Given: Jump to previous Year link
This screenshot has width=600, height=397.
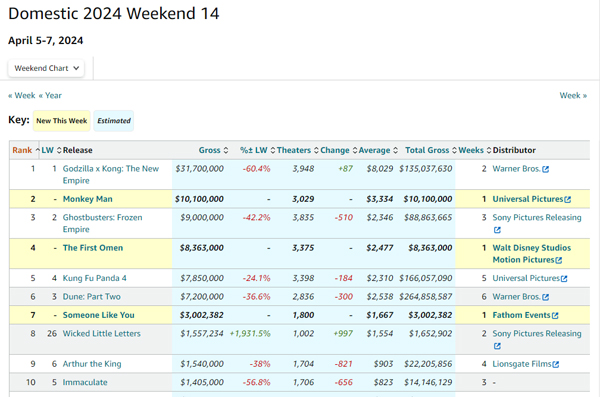Looking at the screenshot, I should [50, 95].
